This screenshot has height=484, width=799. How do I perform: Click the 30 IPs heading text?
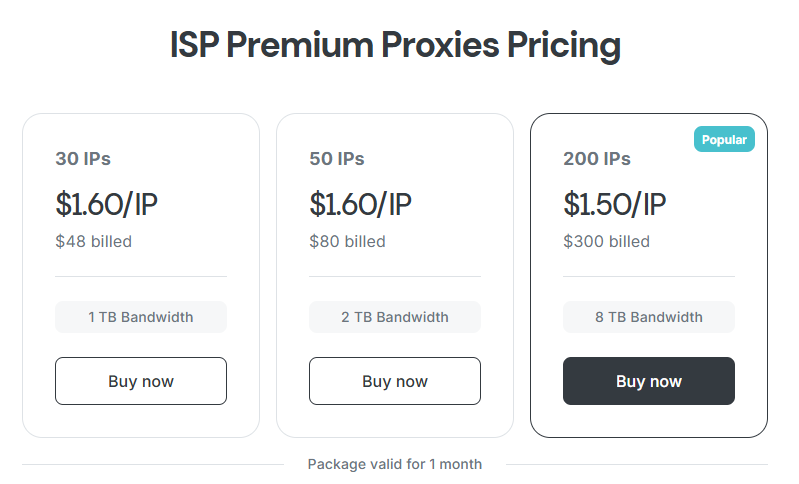pos(83,159)
